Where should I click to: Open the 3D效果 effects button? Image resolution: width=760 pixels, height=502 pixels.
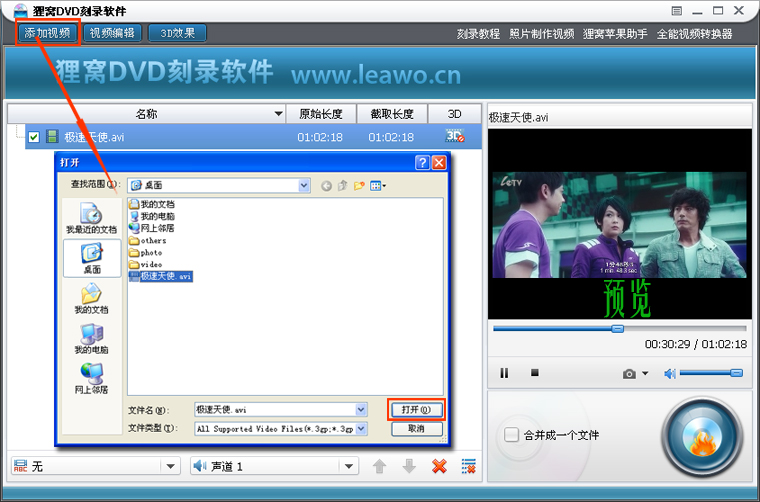[177, 33]
